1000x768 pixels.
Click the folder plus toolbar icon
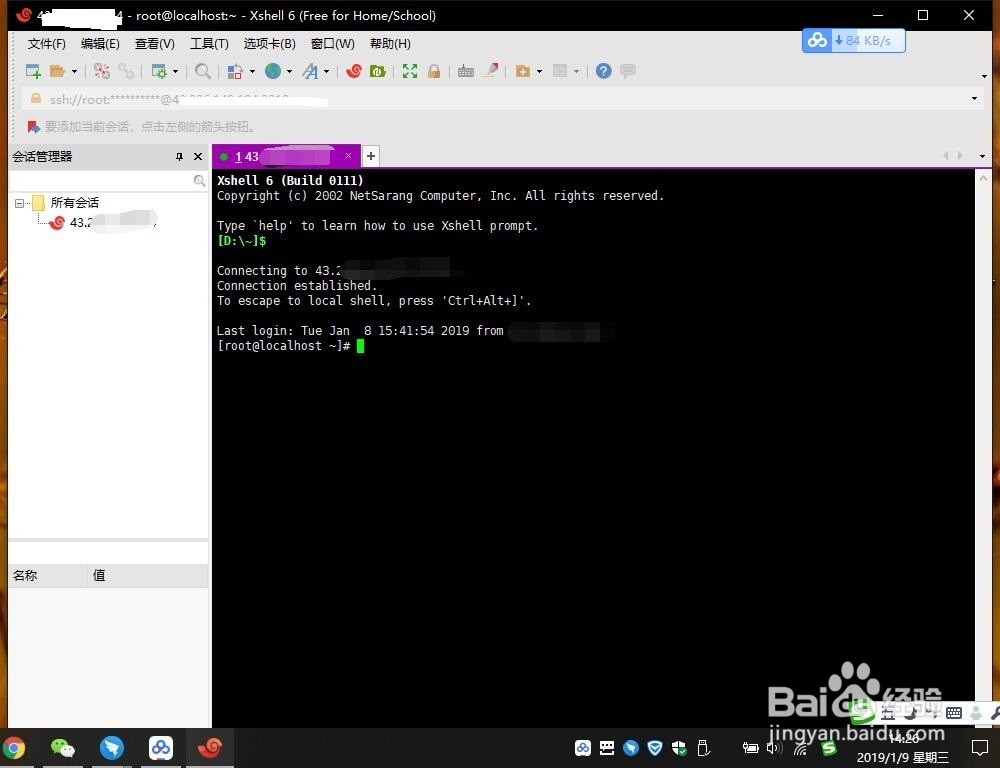[x=523, y=71]
